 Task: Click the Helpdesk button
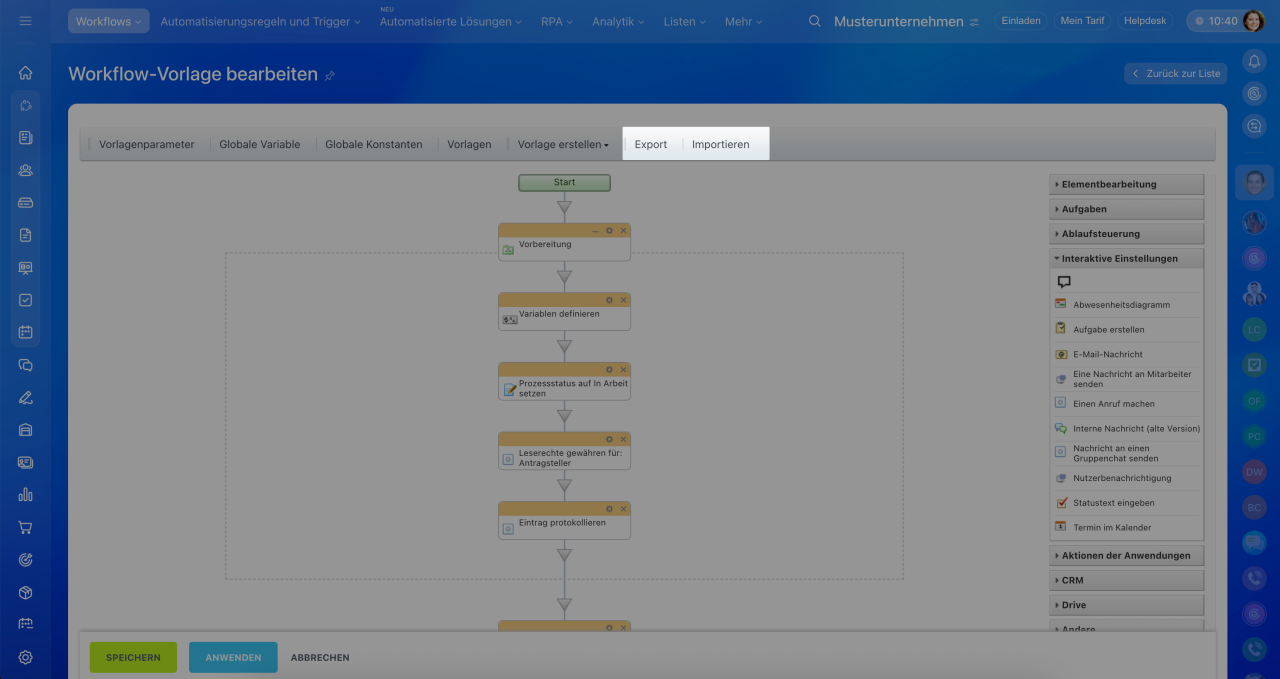(x=1145, y=20)
